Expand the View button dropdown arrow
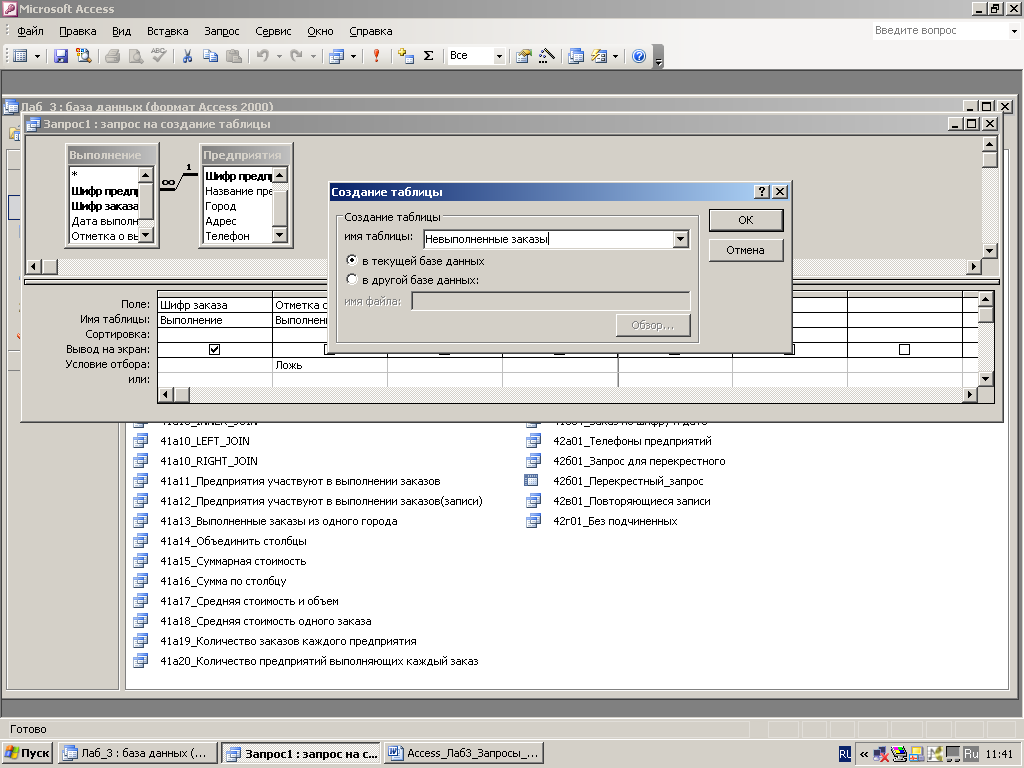This screenshot has height=768, width=1024. (x=37, y=56)
